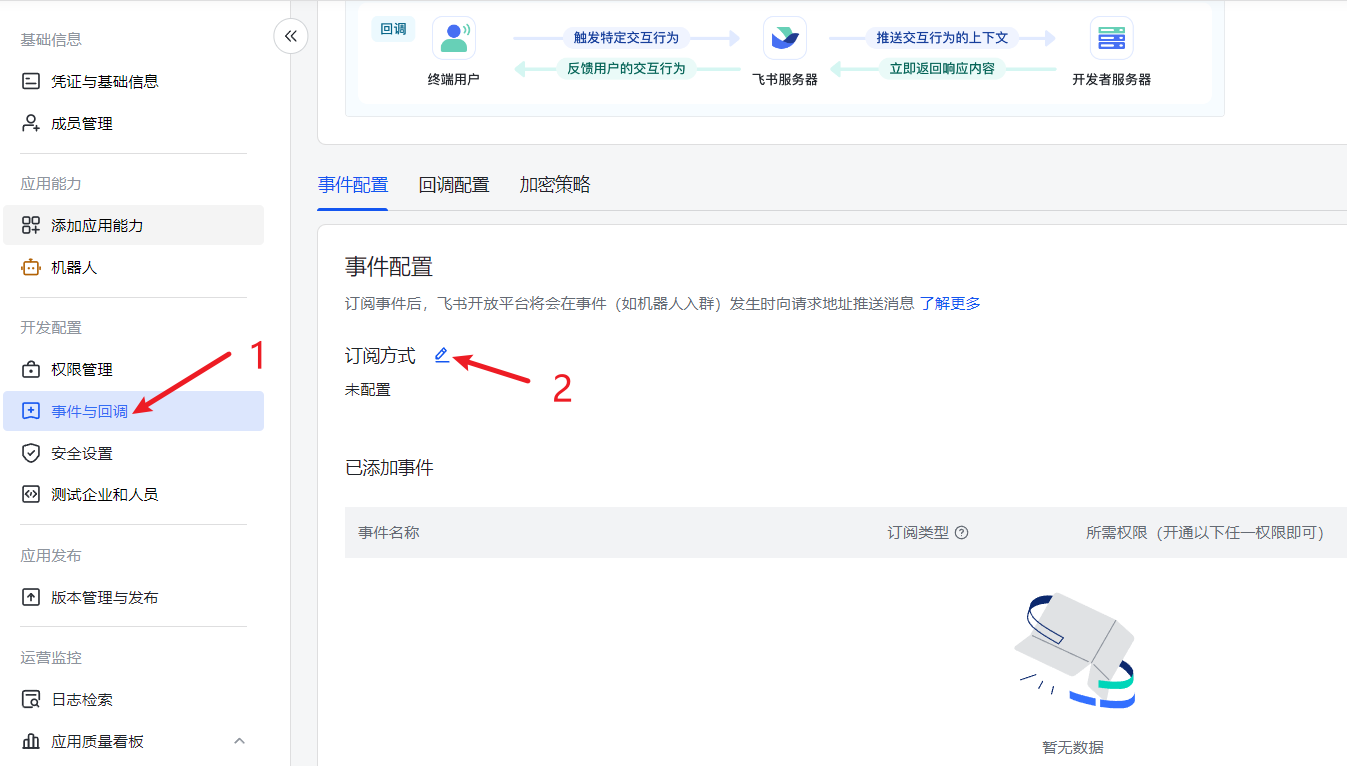Click the pencil edit icon beside 订阅方式

[x=442, y=355]
